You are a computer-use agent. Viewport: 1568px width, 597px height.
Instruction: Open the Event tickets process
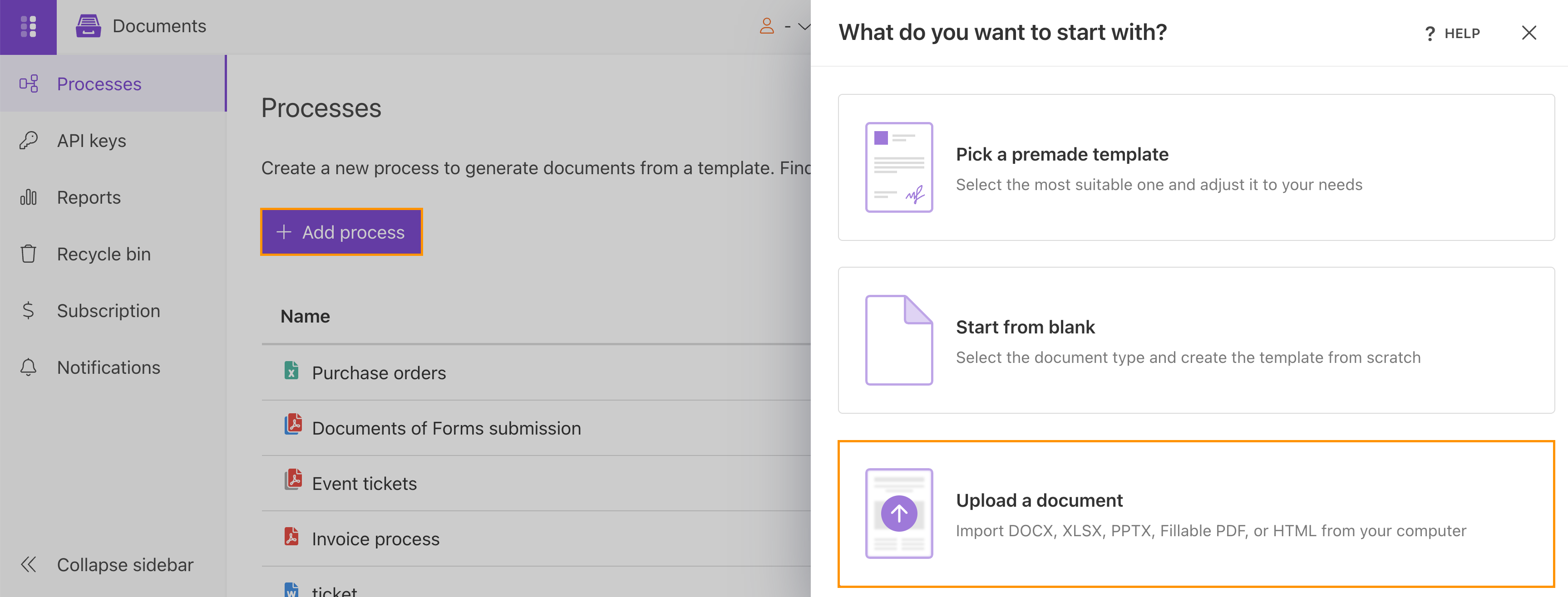[x=364, y=483]
